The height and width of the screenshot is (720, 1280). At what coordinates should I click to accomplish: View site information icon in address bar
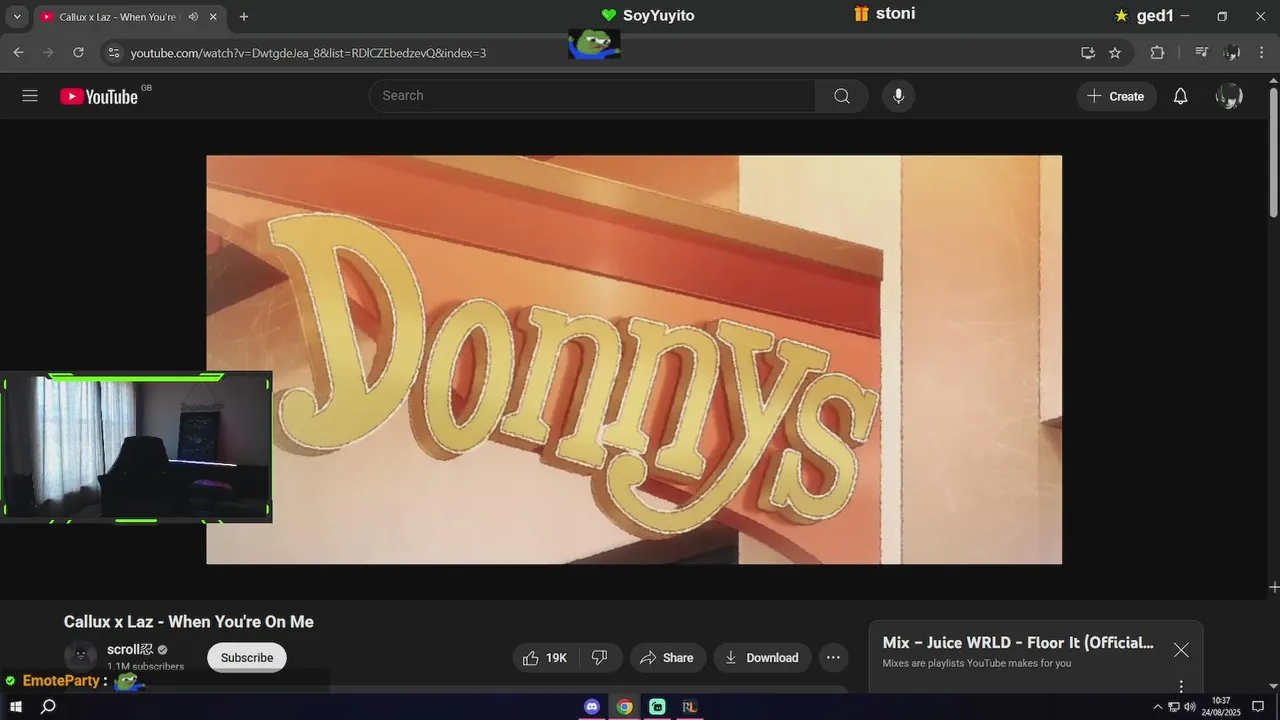[x=113, y=52]
